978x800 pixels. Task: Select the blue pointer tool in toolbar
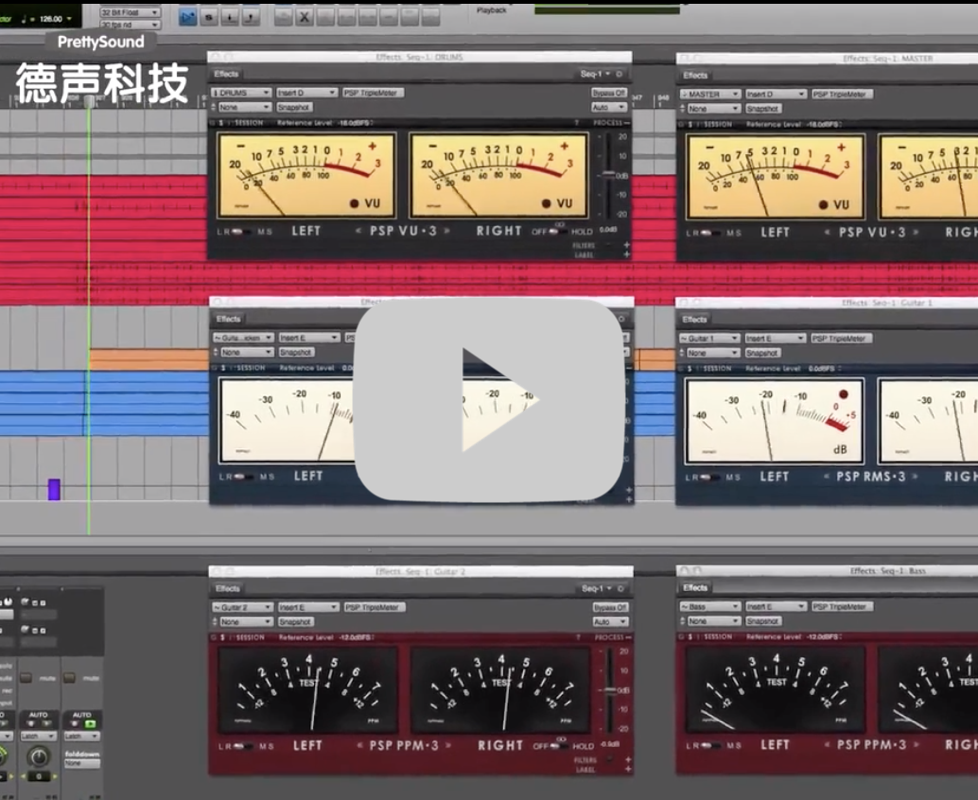pos(187,17)
